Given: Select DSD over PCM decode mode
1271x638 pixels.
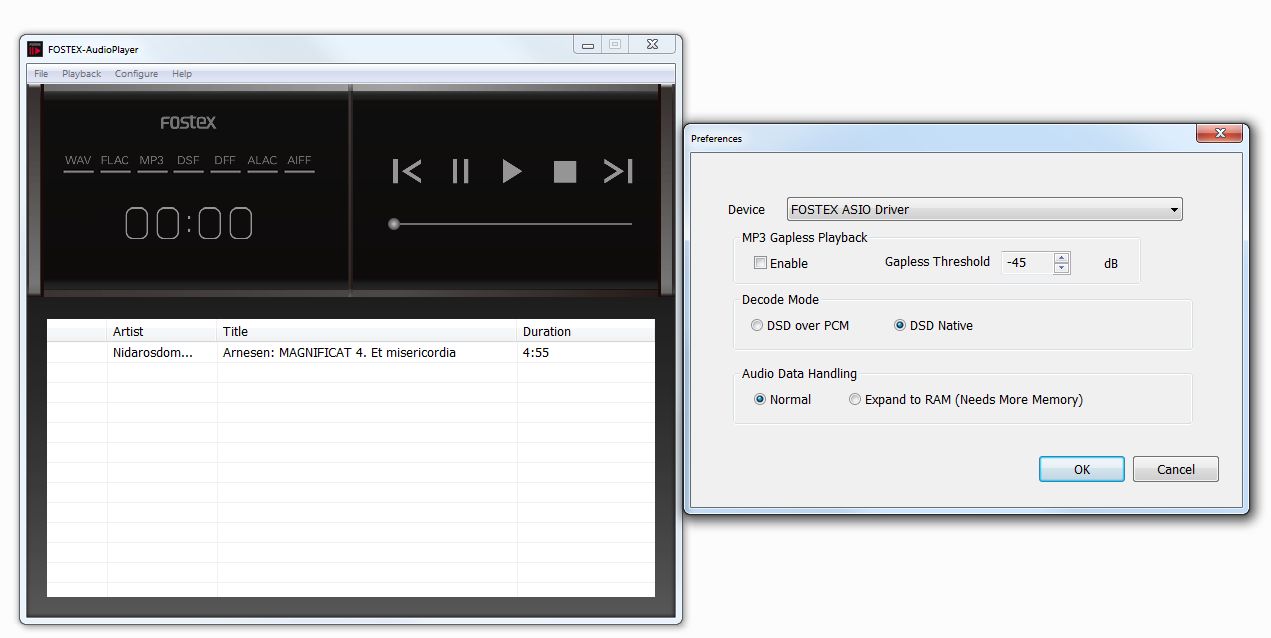Looking at the screenshot, I should point(757,325).
